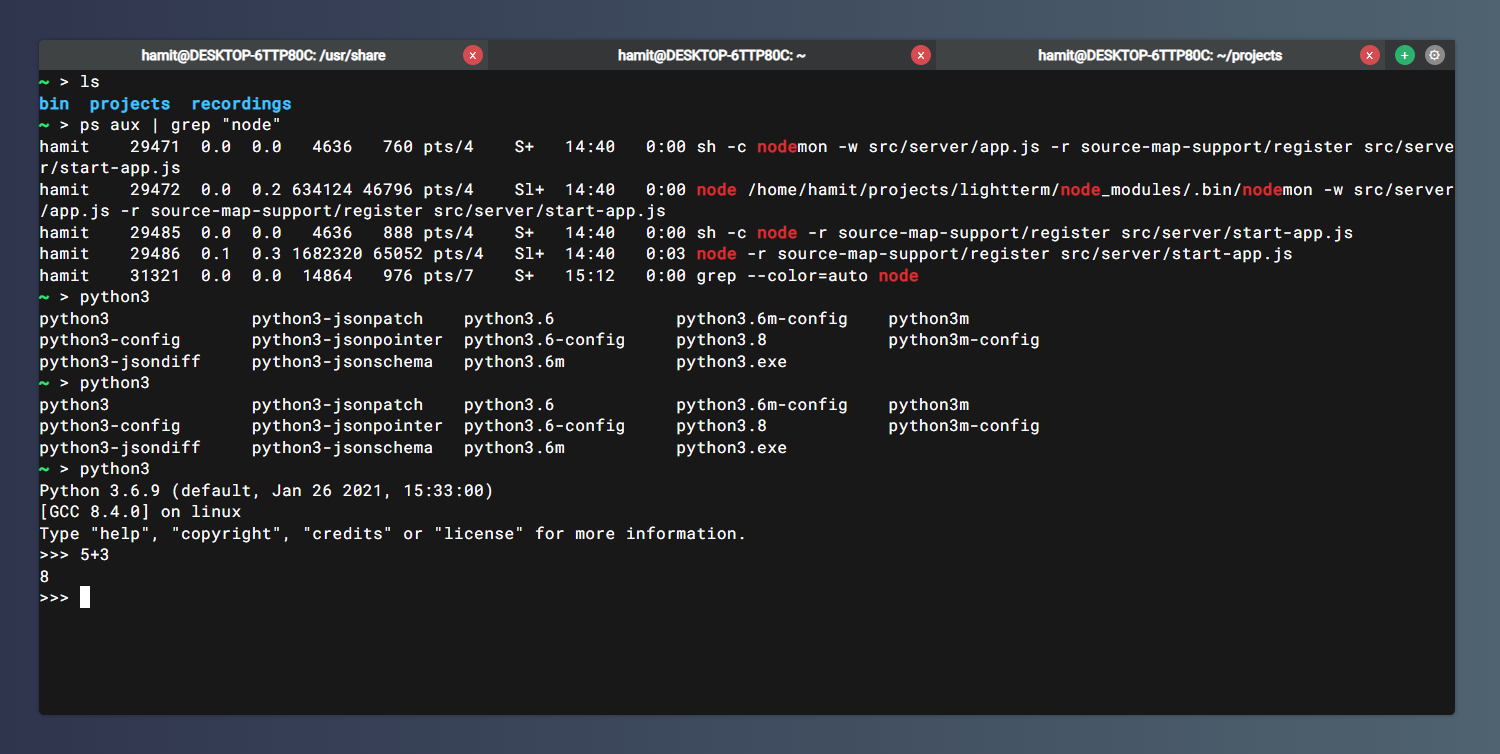Image resolution: width=1500 pixels, height=754 pixels.
Task: Click process ID 29486
Action: [155, 254]
